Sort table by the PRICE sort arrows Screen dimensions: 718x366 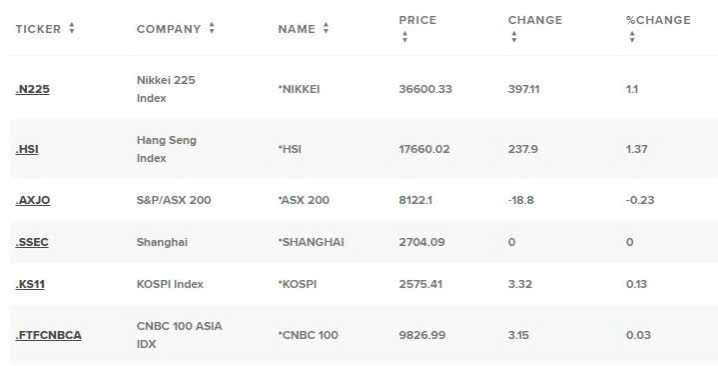pos(405,37)
